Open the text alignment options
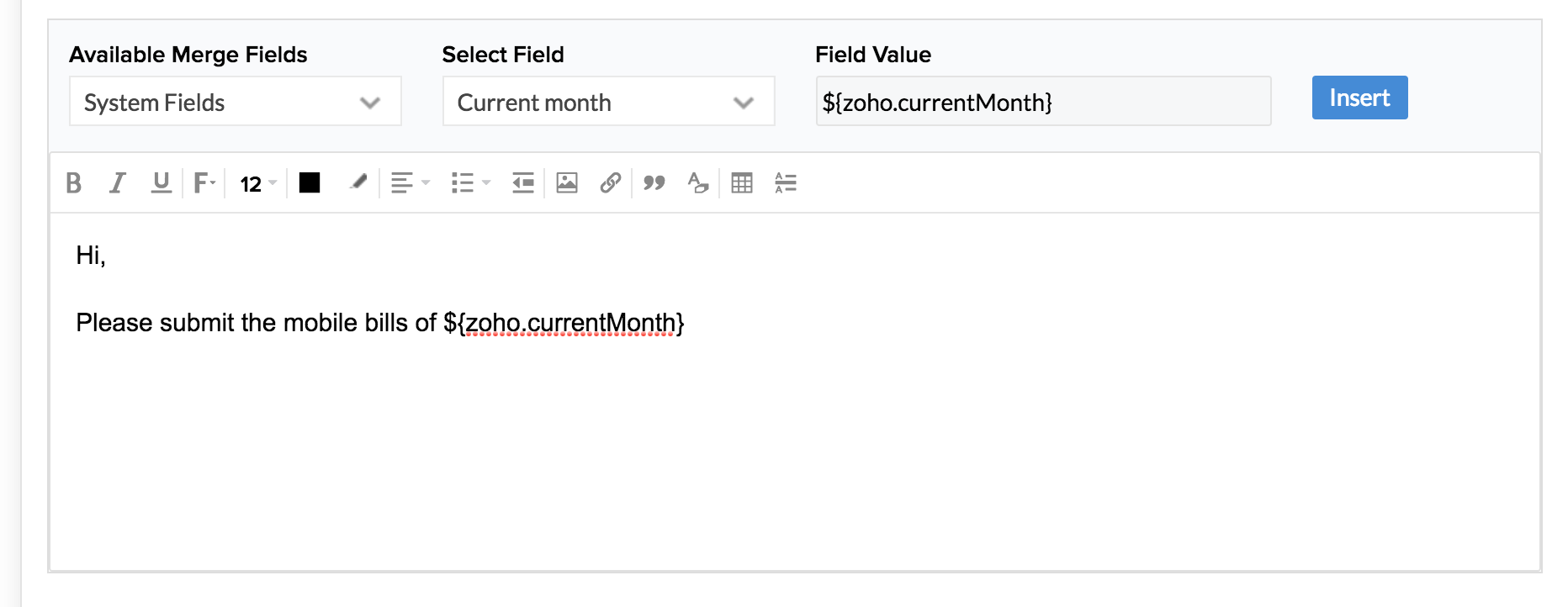 410,182
